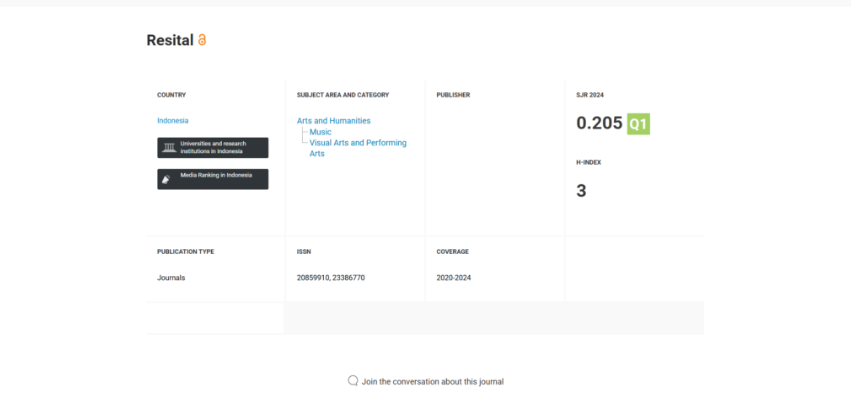This screenshot has height=397, width=851.
Task: Click the speech bubble conversation icon
Action: click(353, 381)
